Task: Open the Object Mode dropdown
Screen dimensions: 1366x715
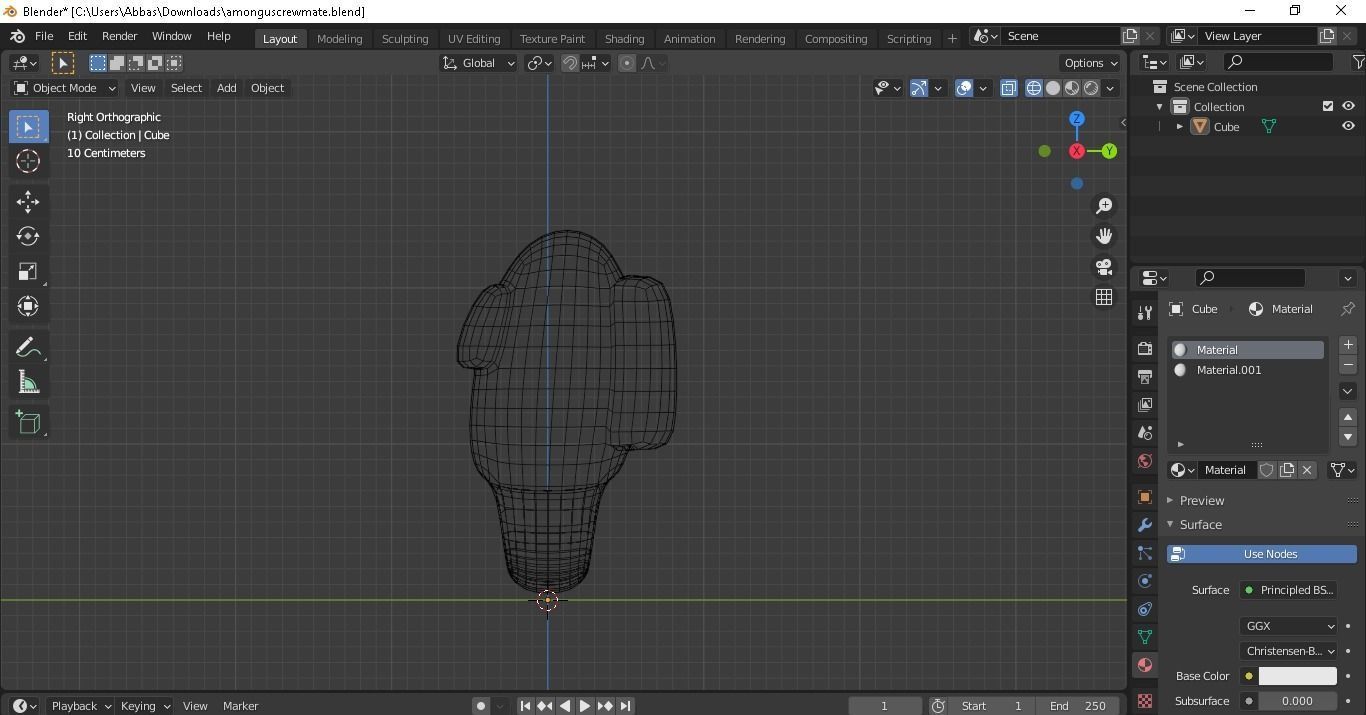Action: 65,88
